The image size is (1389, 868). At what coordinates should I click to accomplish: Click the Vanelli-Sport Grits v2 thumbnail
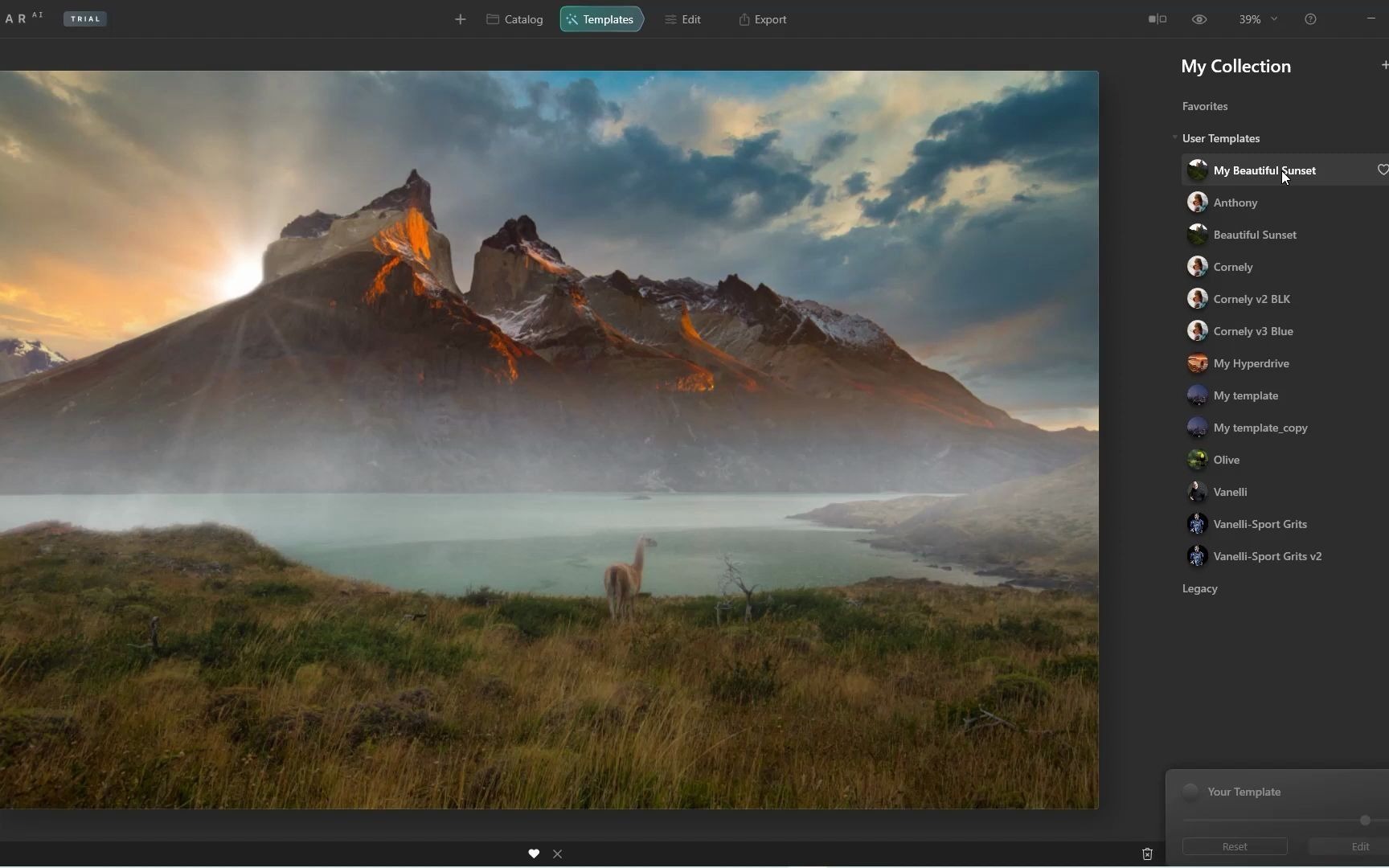coord(1198,555)
